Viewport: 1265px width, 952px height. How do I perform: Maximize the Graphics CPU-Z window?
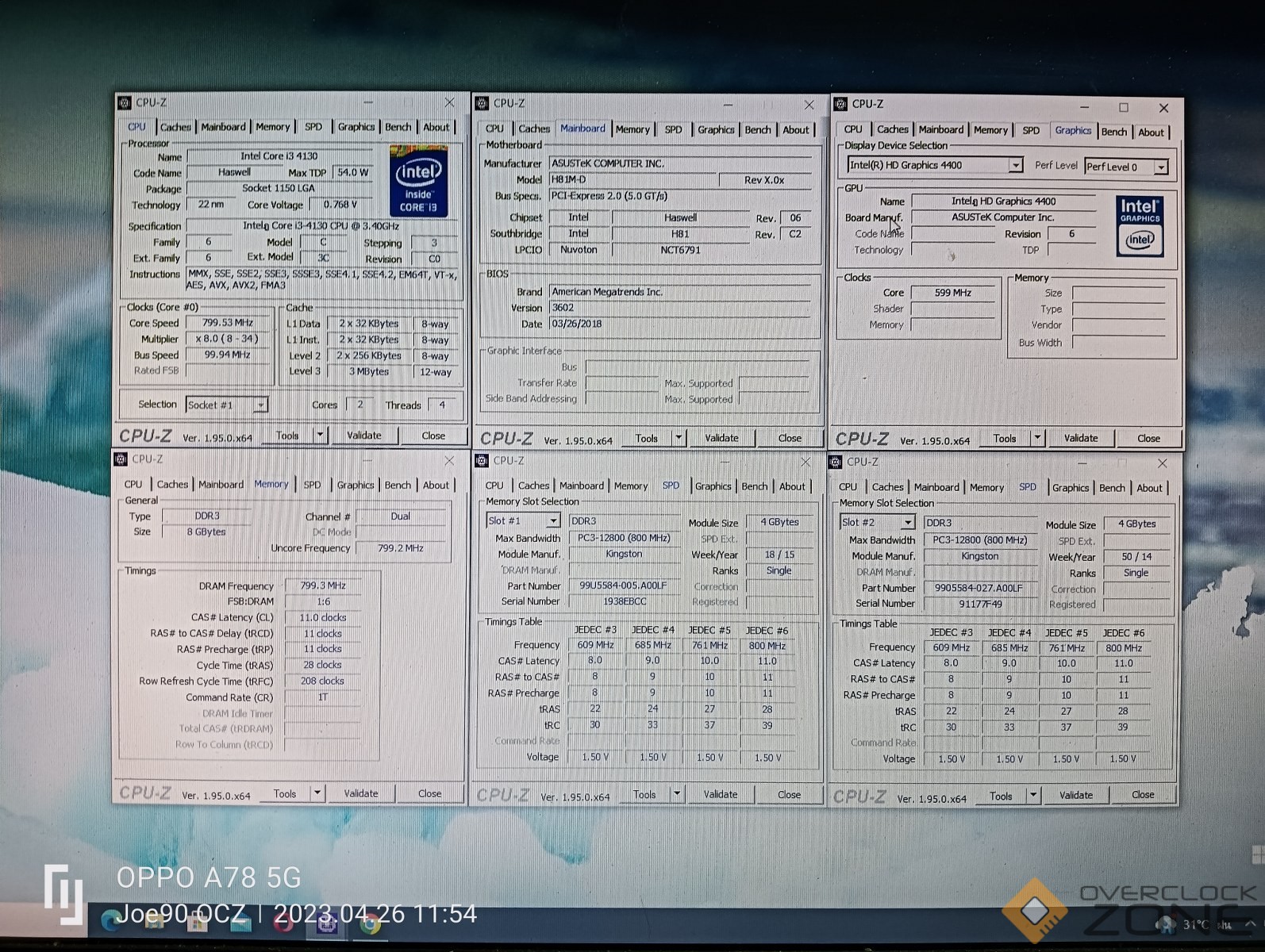(x=1124, y=107)
